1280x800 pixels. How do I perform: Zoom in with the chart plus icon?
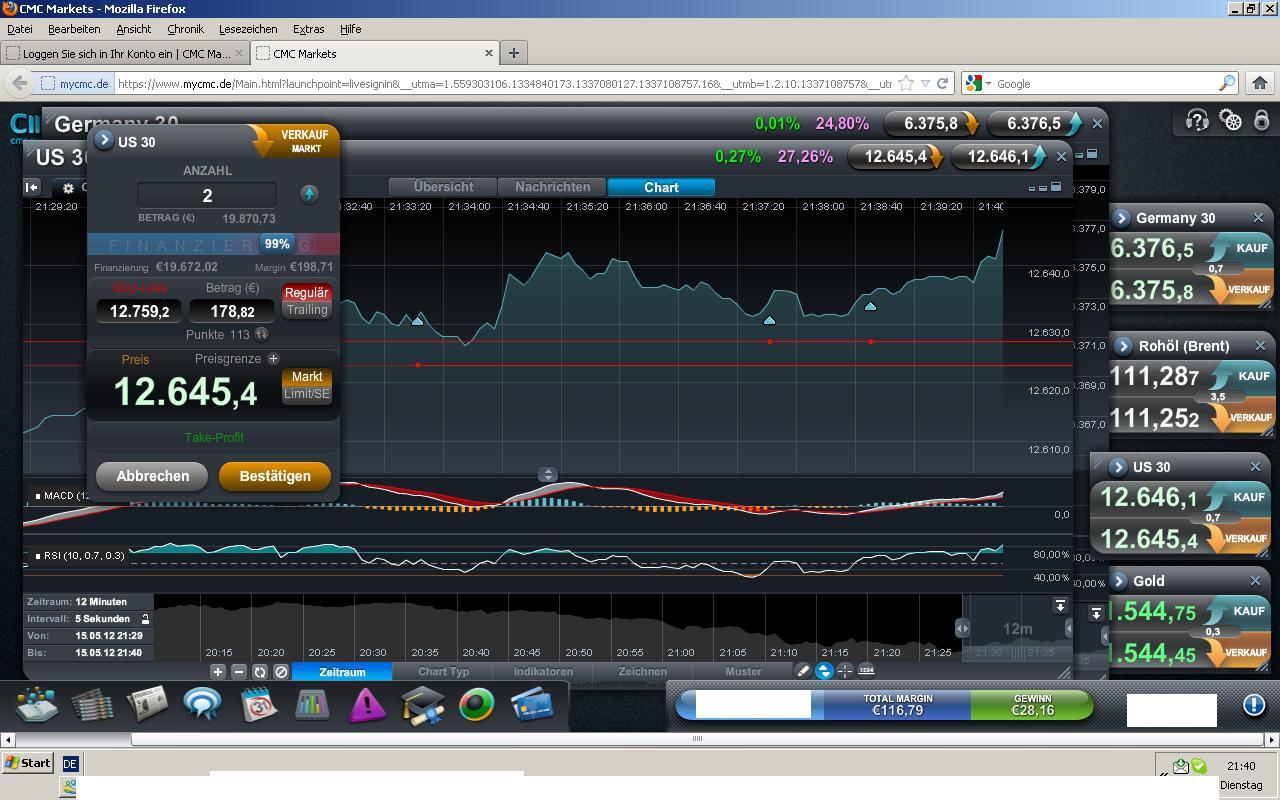218,672
